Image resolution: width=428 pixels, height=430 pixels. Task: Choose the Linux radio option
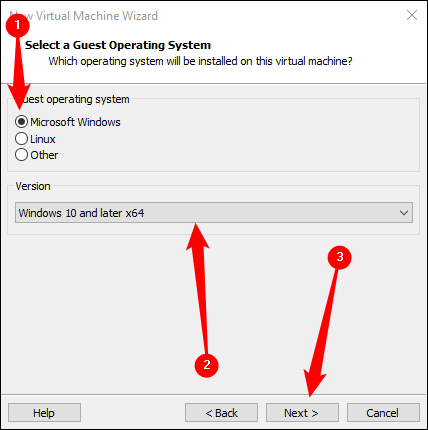21,139
